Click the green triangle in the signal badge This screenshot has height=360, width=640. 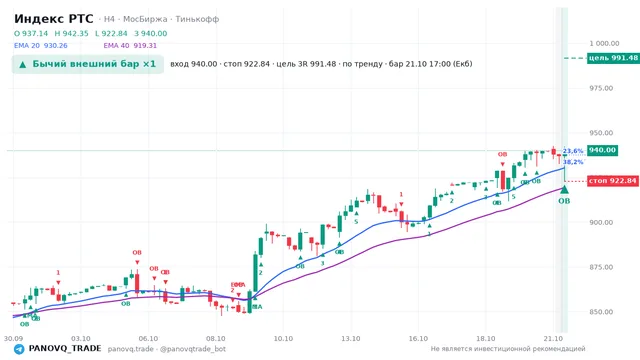[x=23, y=64]
